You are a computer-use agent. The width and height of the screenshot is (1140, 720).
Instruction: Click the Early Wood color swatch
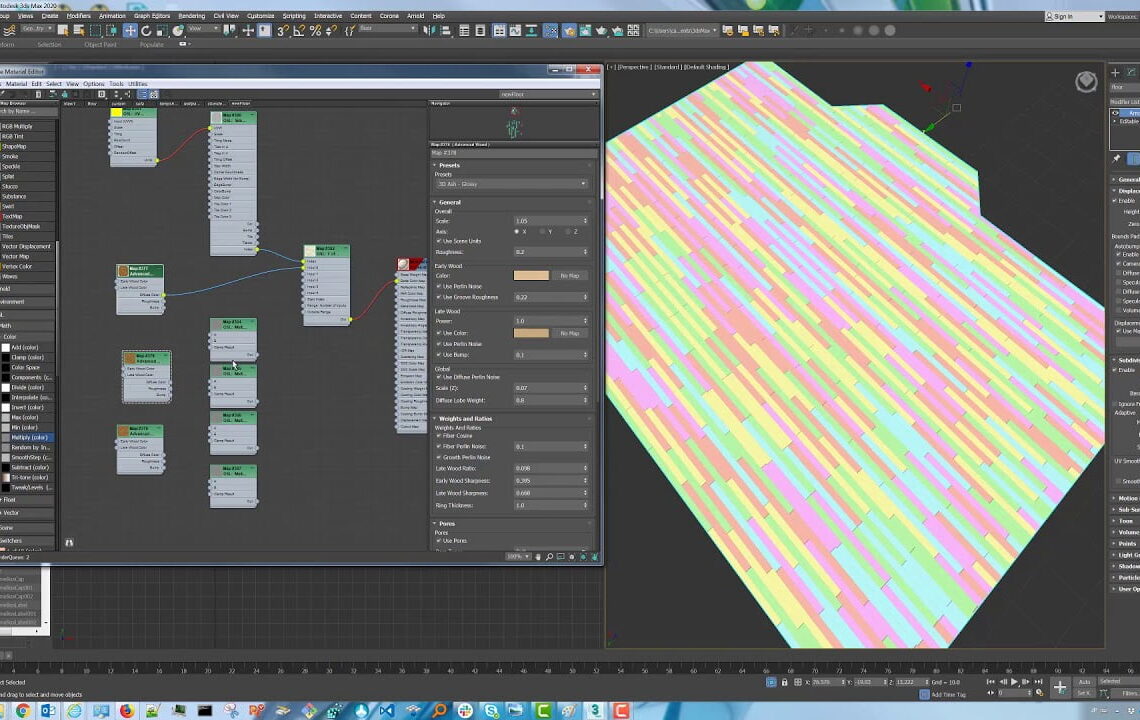[531, 275]
